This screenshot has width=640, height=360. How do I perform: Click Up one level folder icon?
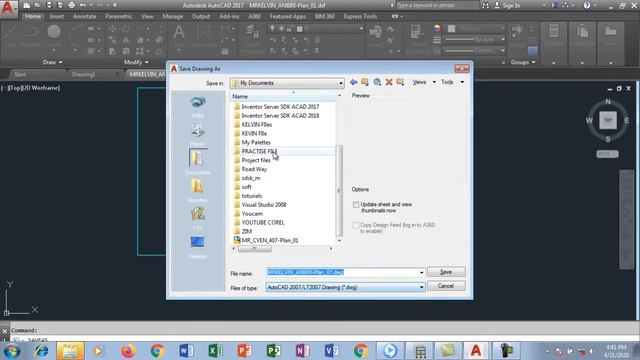pyautogui.click(x=365, y=82)
